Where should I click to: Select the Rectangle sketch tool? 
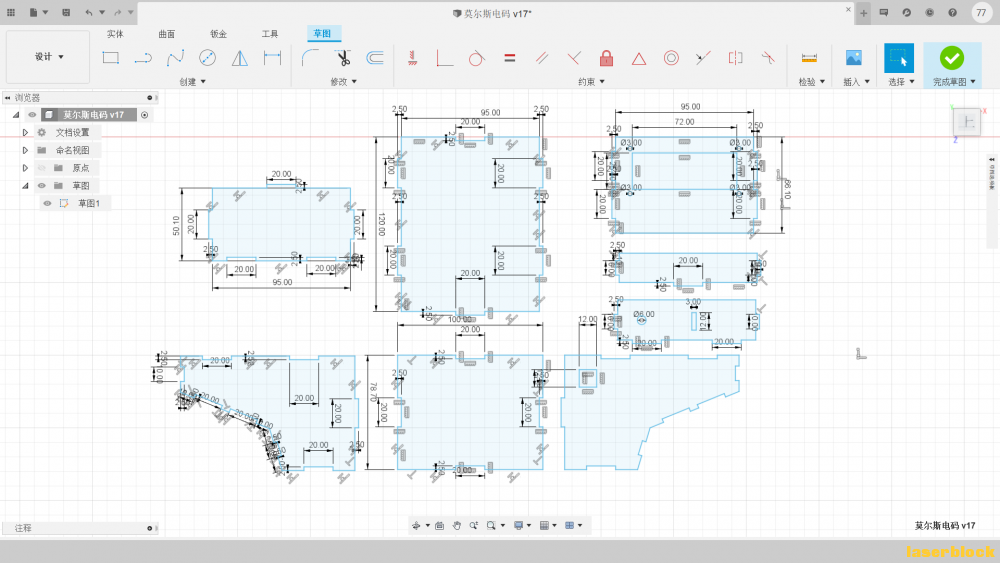[x=110, y=58]
